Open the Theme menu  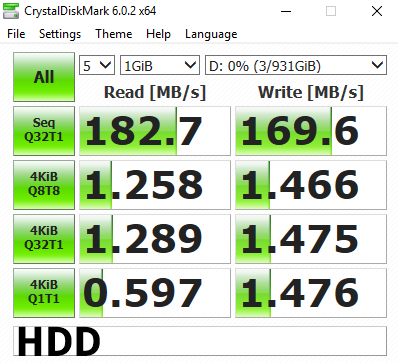click(x=114, y=34)
